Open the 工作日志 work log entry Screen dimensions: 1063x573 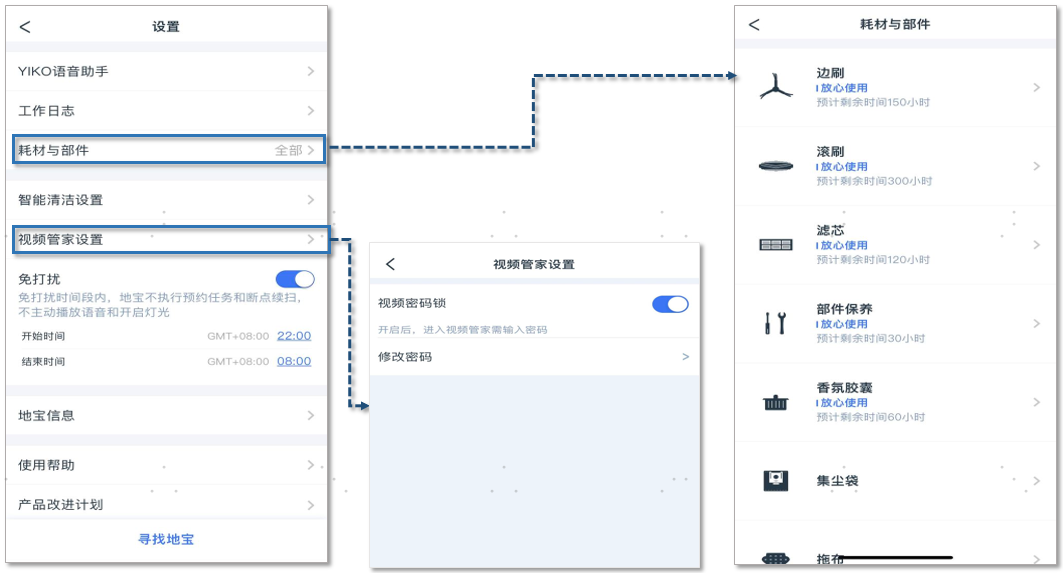[x=167, y=111]
